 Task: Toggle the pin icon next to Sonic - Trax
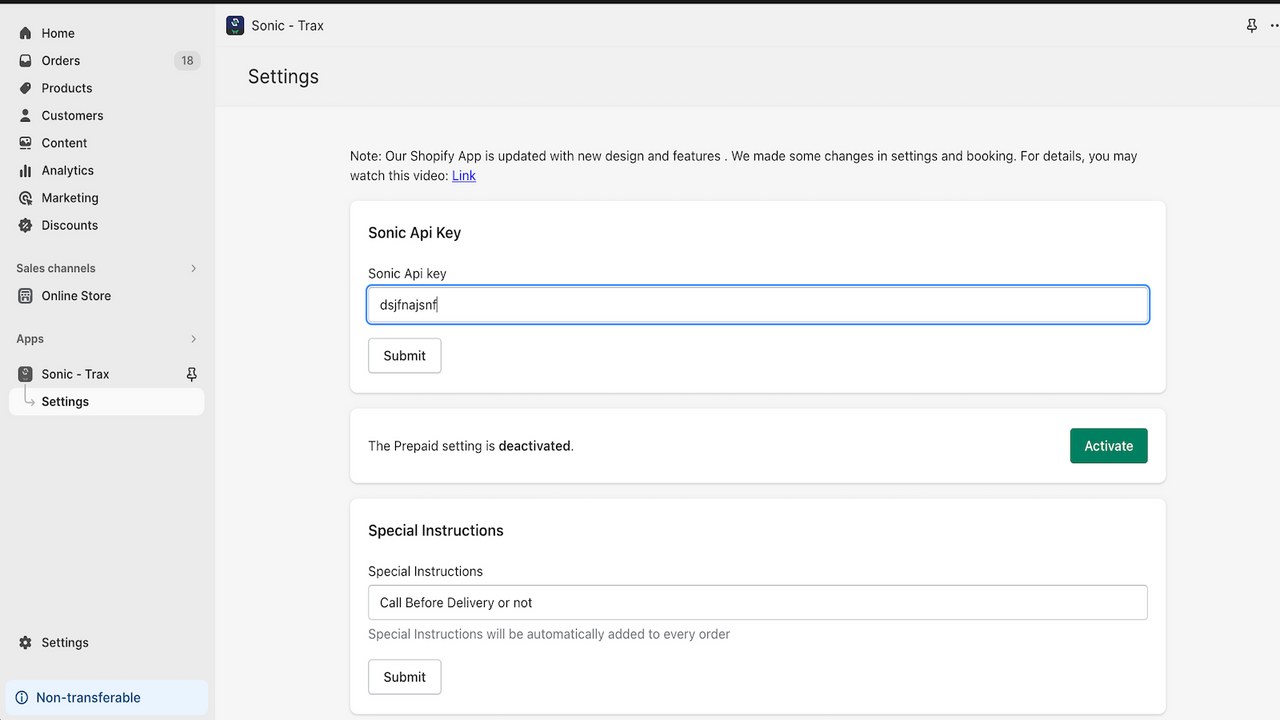point(190,374)
